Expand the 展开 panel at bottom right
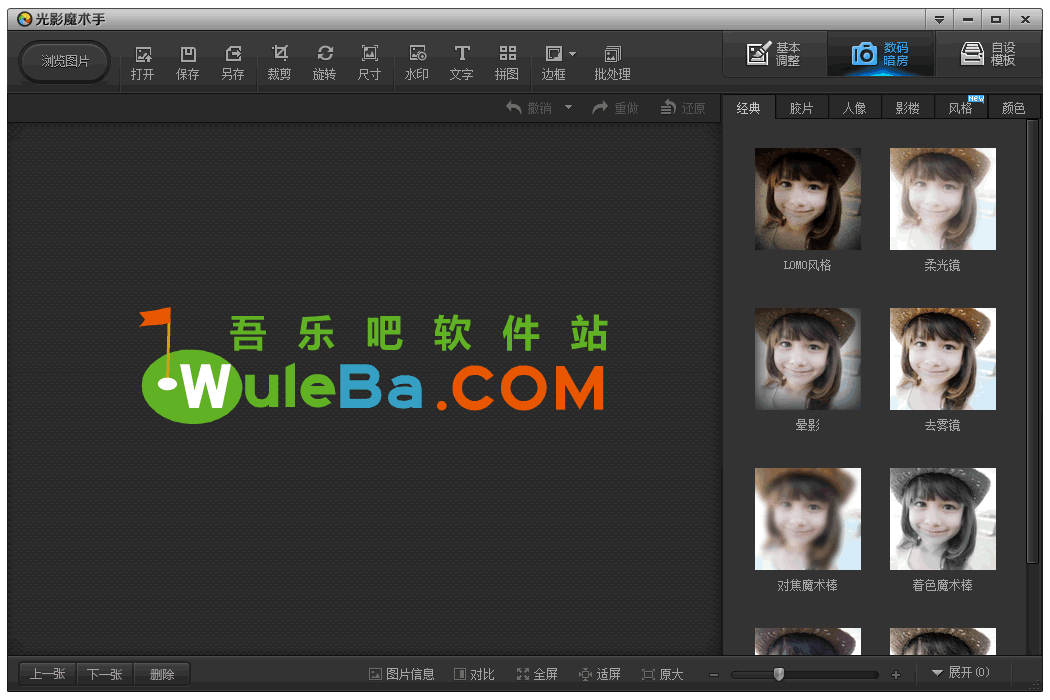 [961, 673]
